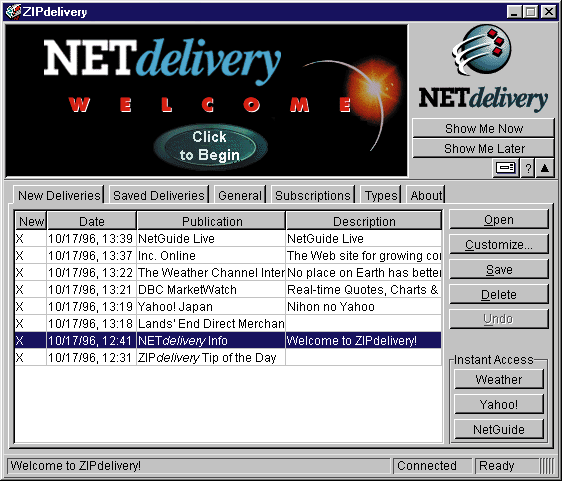Open the Customize... dialog button

(x=499, y=244)
